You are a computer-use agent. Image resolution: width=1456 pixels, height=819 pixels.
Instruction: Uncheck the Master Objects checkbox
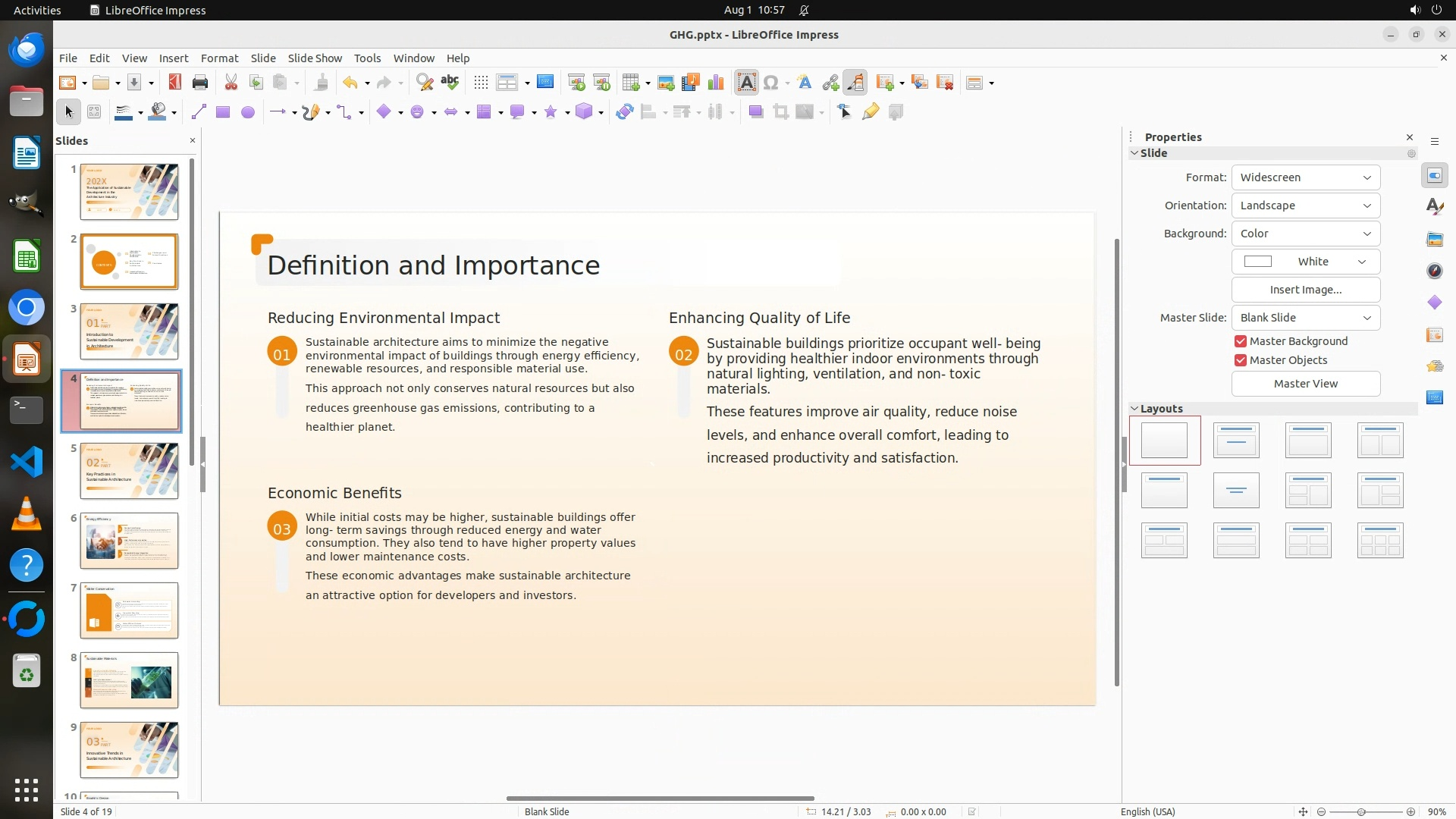pyautogui.click(x=1241, y=360)
